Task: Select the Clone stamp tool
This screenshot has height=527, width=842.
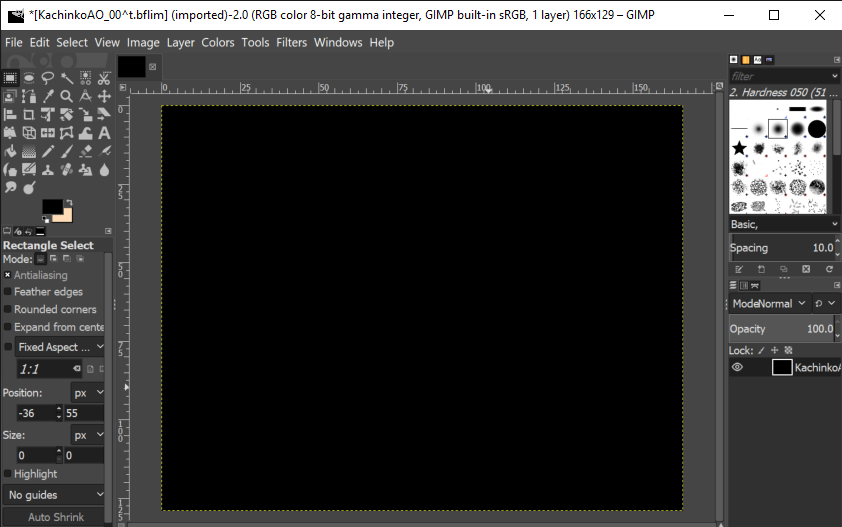Action: 47,170
